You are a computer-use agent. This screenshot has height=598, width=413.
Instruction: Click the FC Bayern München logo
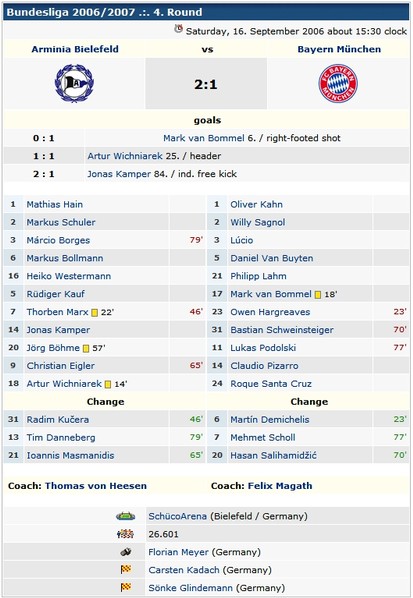coord(338,83)
